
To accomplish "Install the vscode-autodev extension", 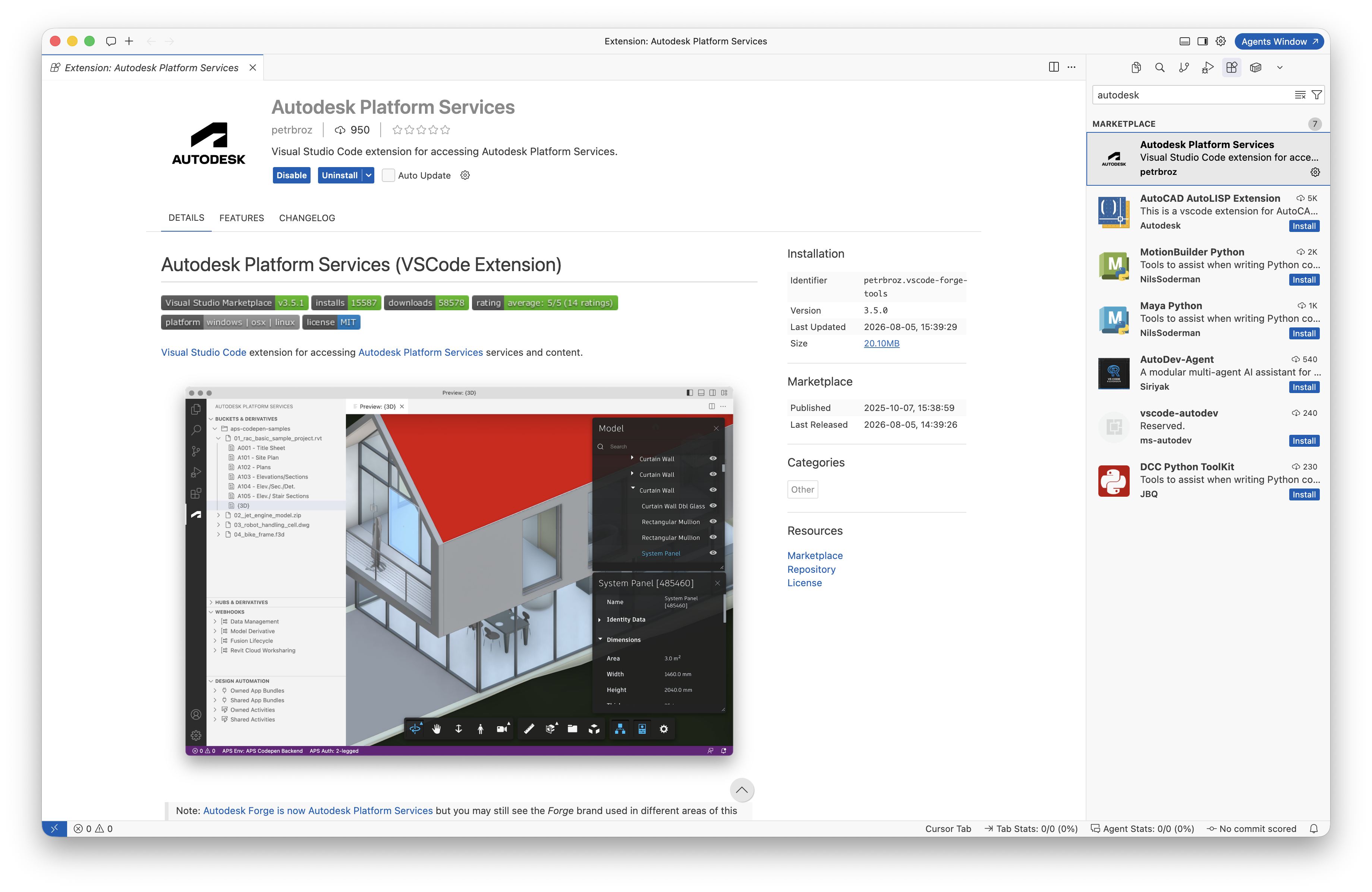I will [1304, 440].
